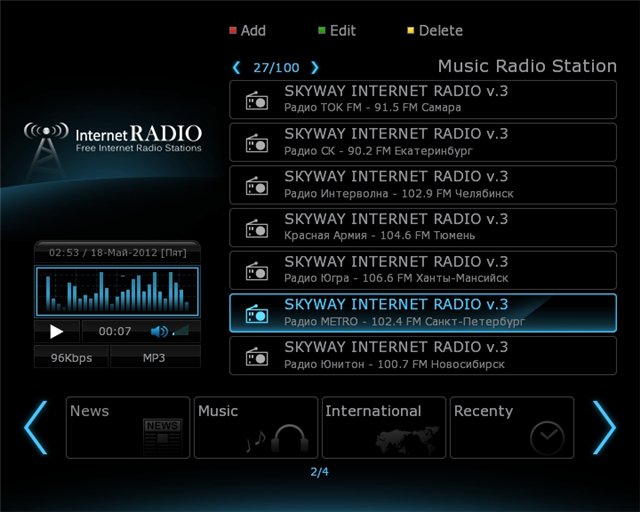
Task: Select station Радио METRO - 102.4 FM Санкт-Петербург
Action: pos(423,313)
